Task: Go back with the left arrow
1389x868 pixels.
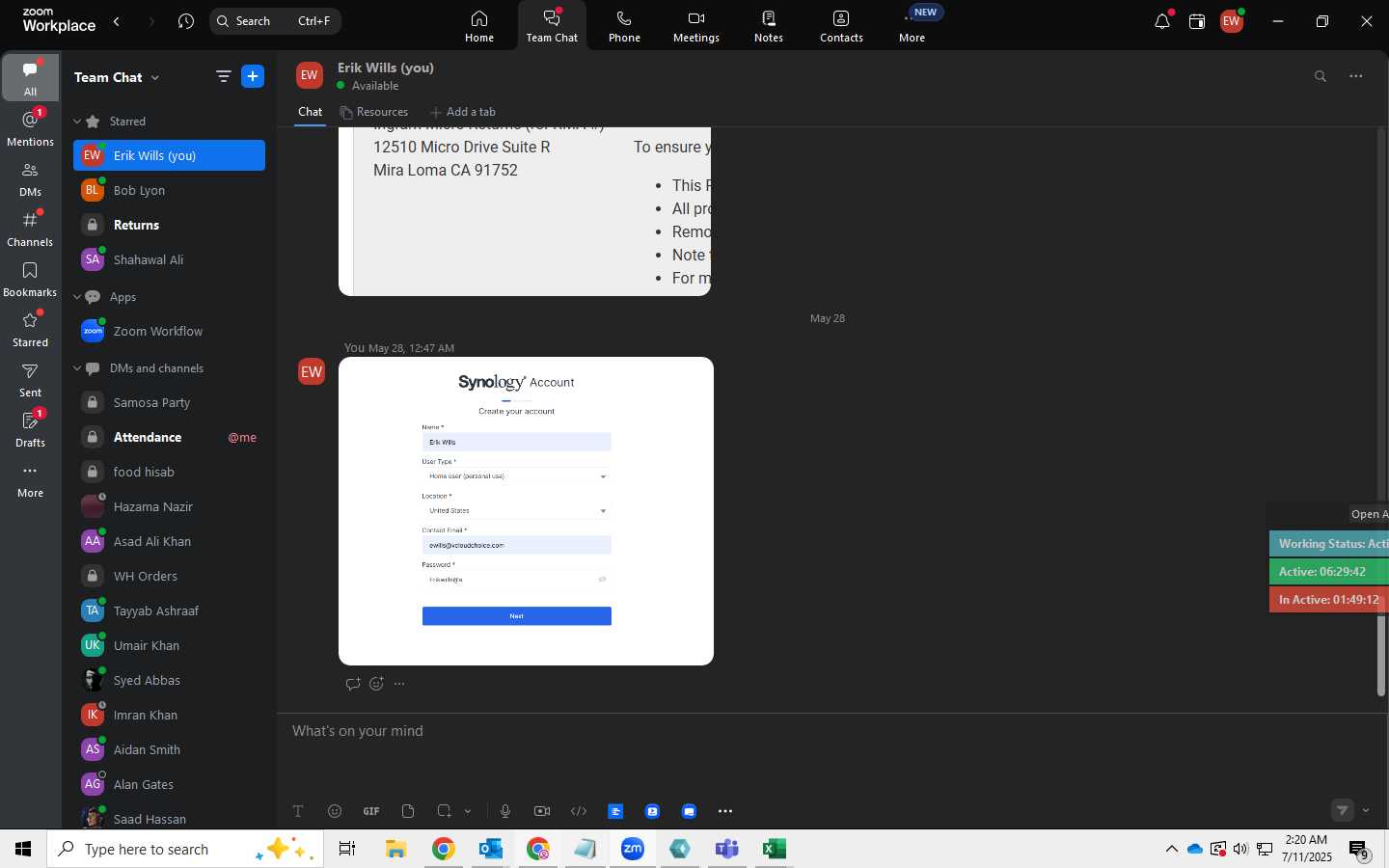Action: (x=117, y=21)
